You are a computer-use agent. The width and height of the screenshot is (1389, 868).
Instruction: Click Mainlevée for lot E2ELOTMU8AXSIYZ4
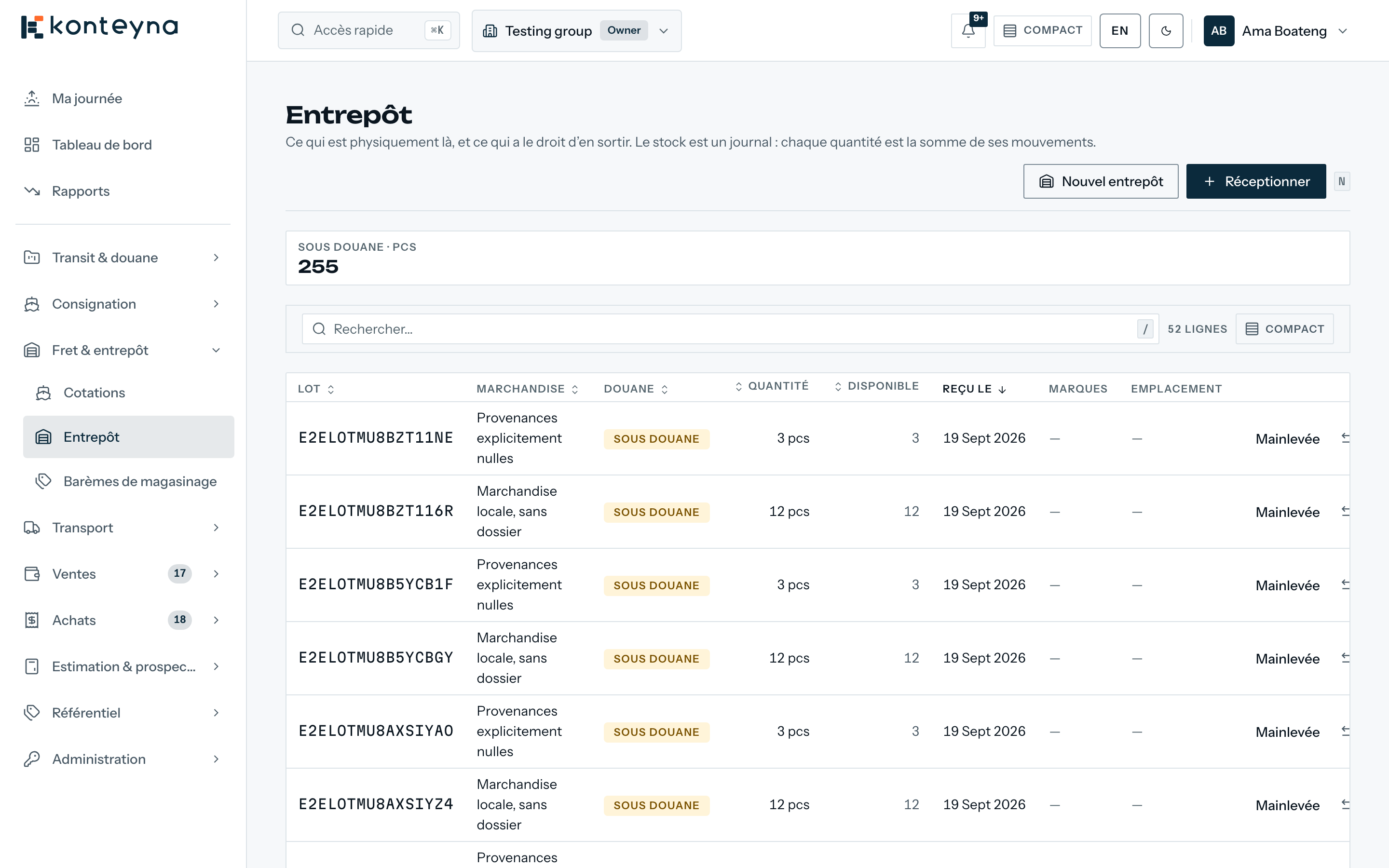coord(1287,805)
